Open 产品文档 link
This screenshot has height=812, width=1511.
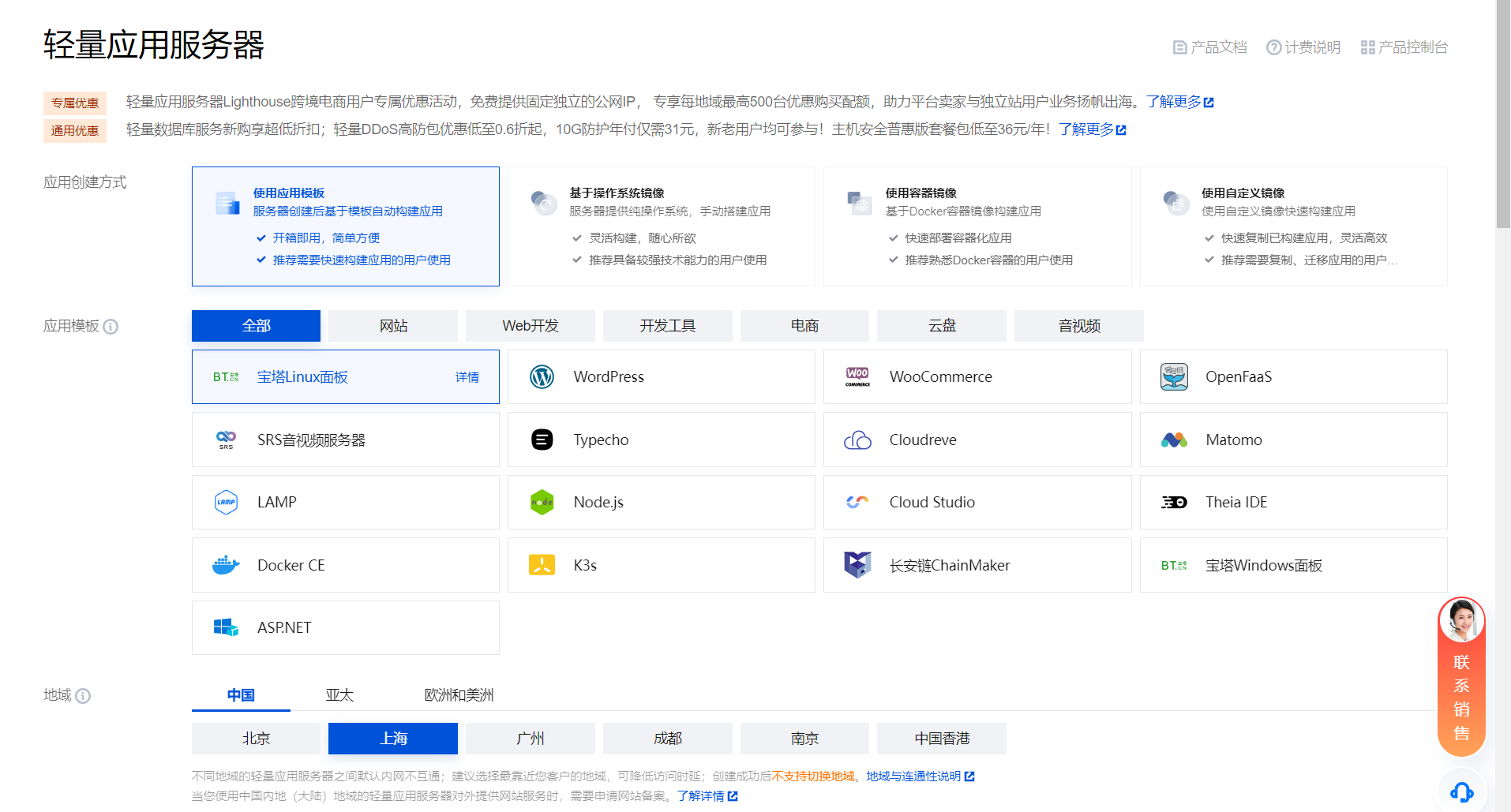pyautogui.click(x=1209, y=47)
